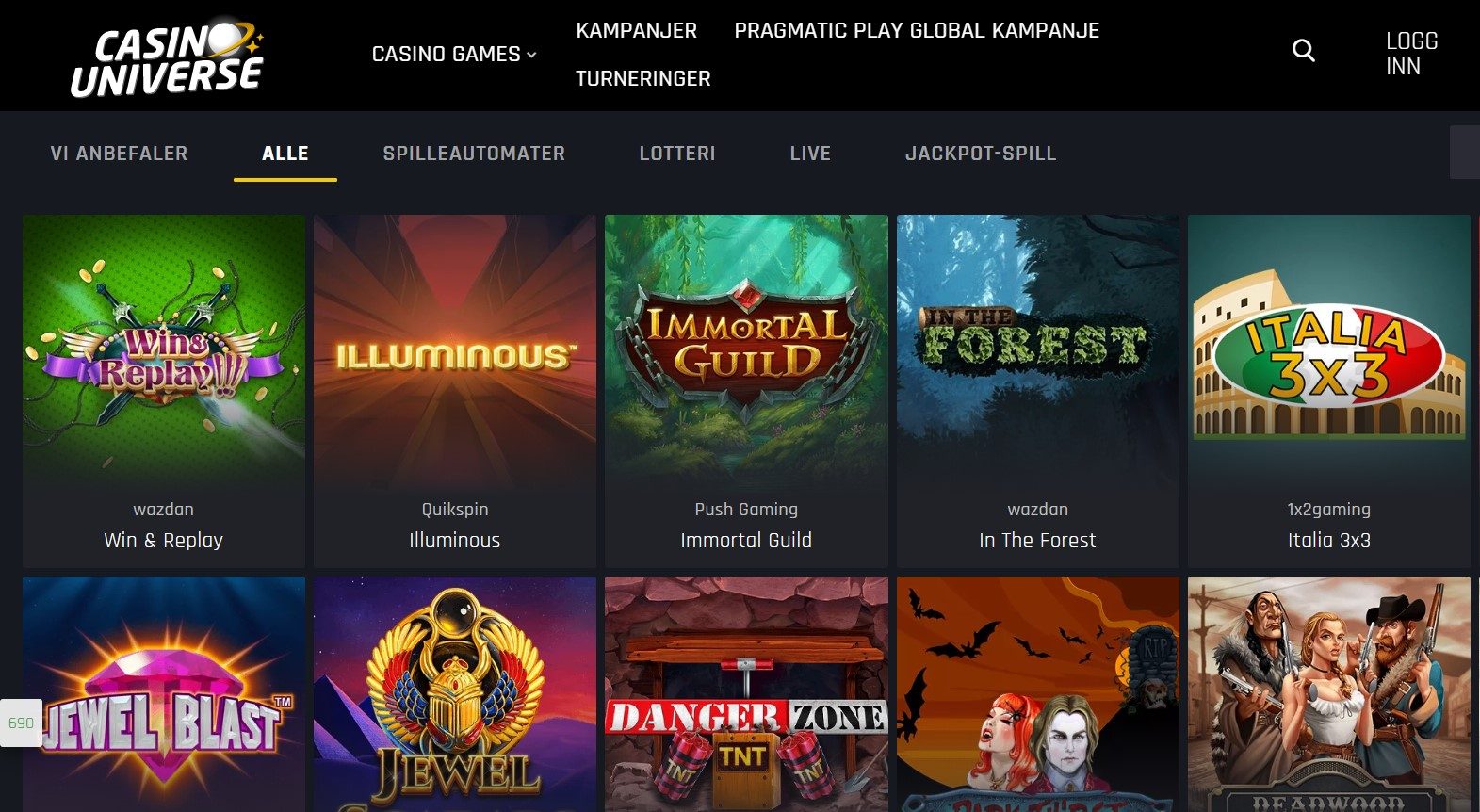Screen dimensions: 1480x812
Task: Switch to the Vi Anbefaler tab
Action: point(119,154)
